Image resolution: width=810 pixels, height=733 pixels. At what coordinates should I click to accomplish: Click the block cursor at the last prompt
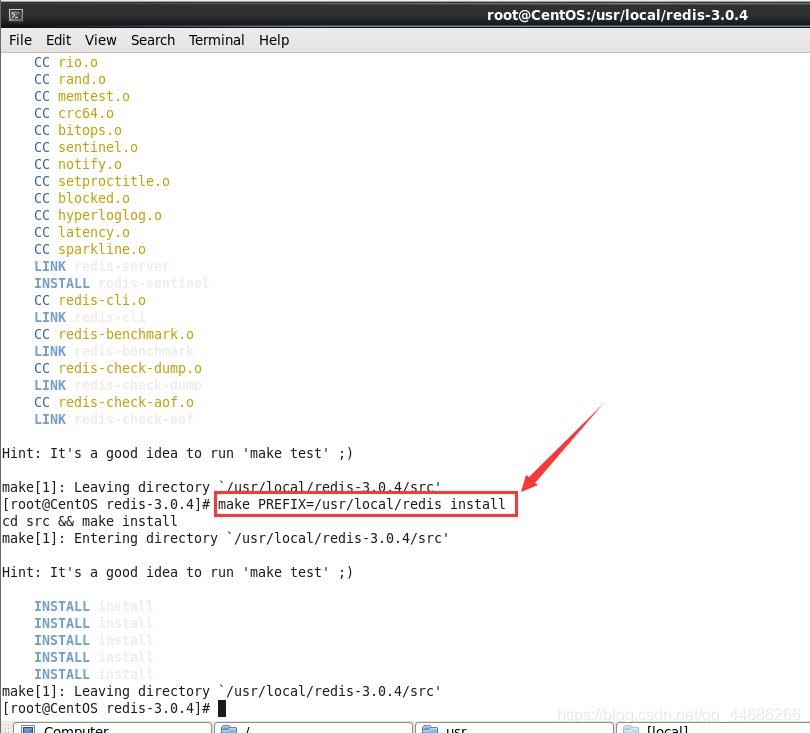(x=222, y=709)
